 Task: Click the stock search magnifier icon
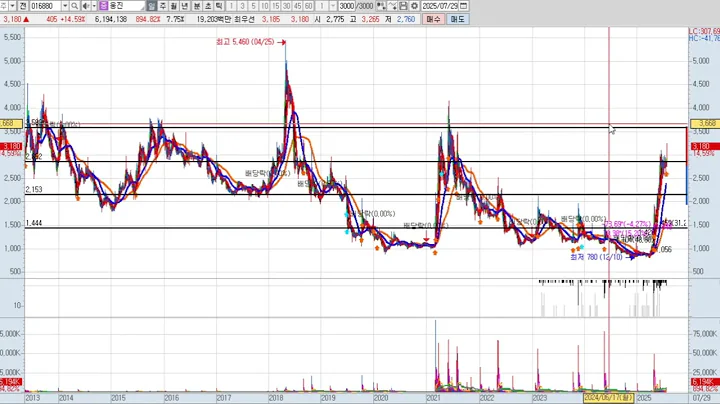point(74,6)
